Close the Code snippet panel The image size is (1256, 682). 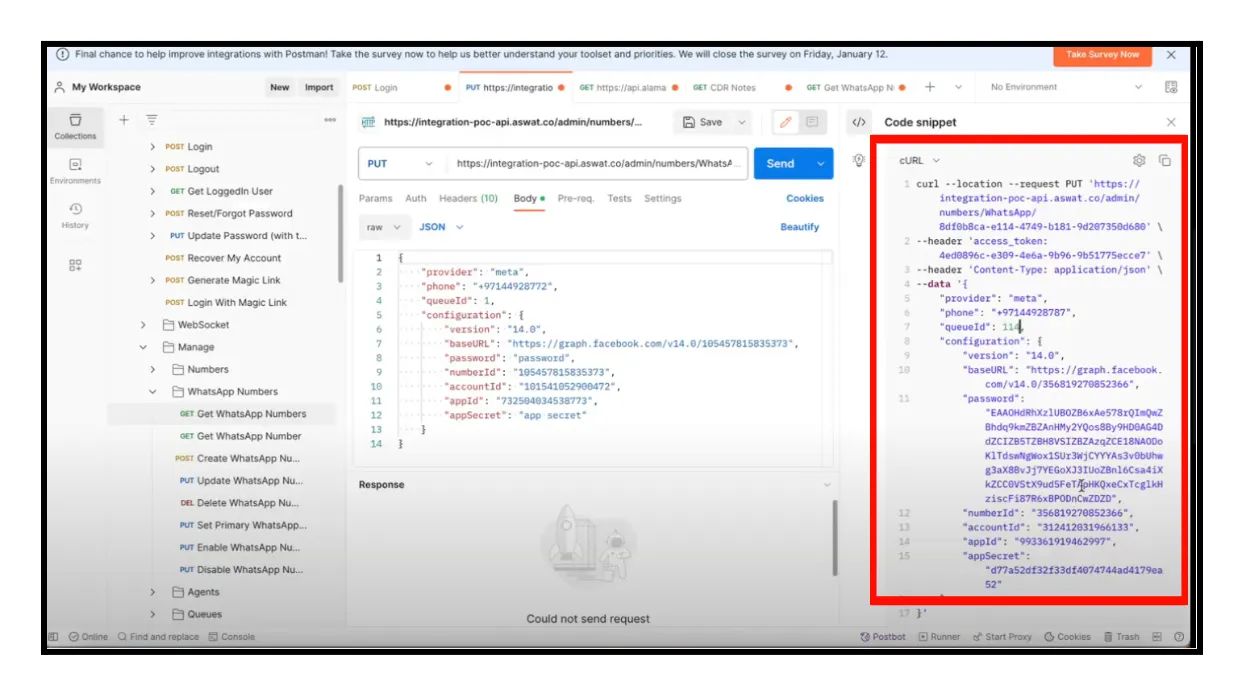1171,122
